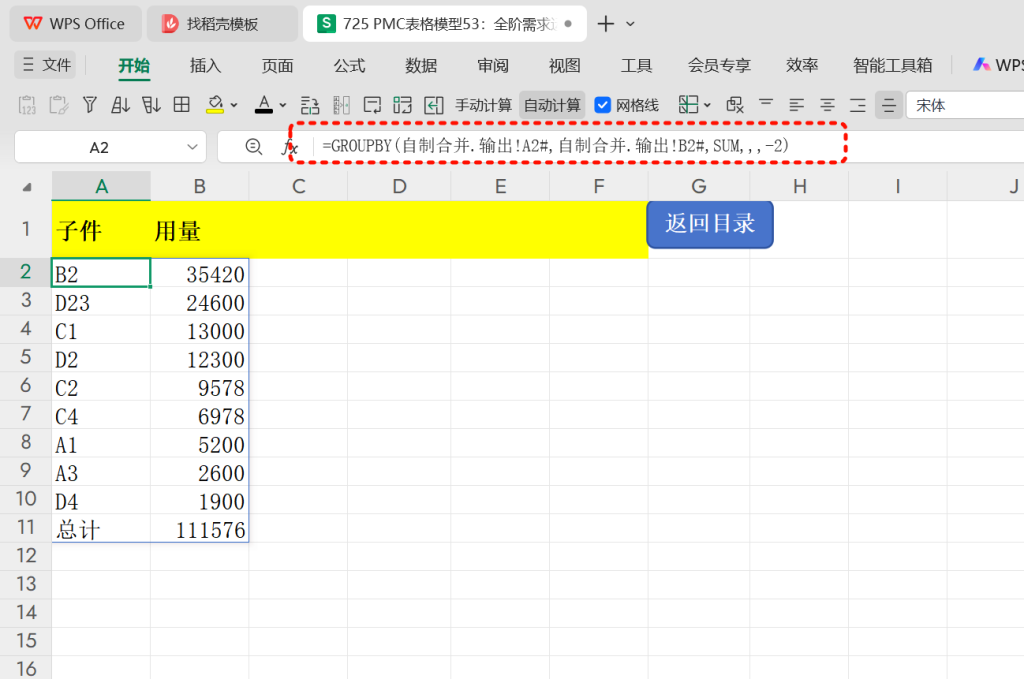Toggle the justify alignment icon
The image size is (1024, 679).
coord(889,105)
